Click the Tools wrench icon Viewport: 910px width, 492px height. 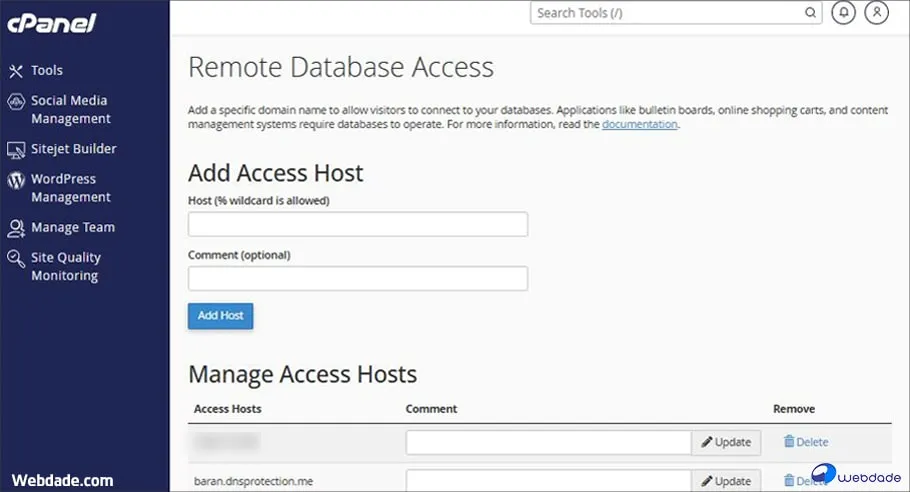coord(16,71)
